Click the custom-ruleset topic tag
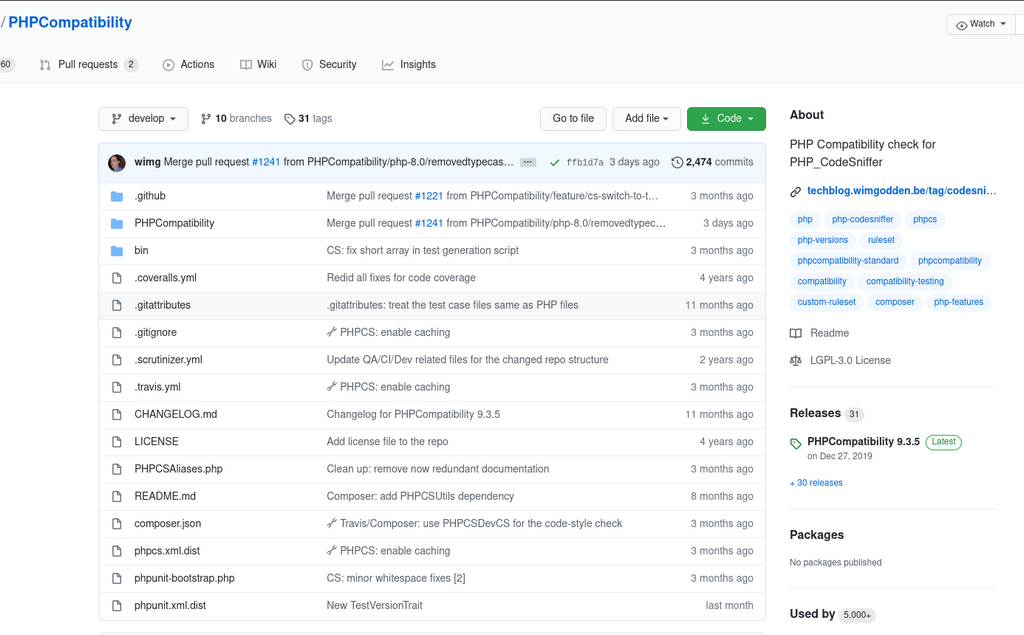This screenshot has height=635, width=1024. (x=826, y=302)
